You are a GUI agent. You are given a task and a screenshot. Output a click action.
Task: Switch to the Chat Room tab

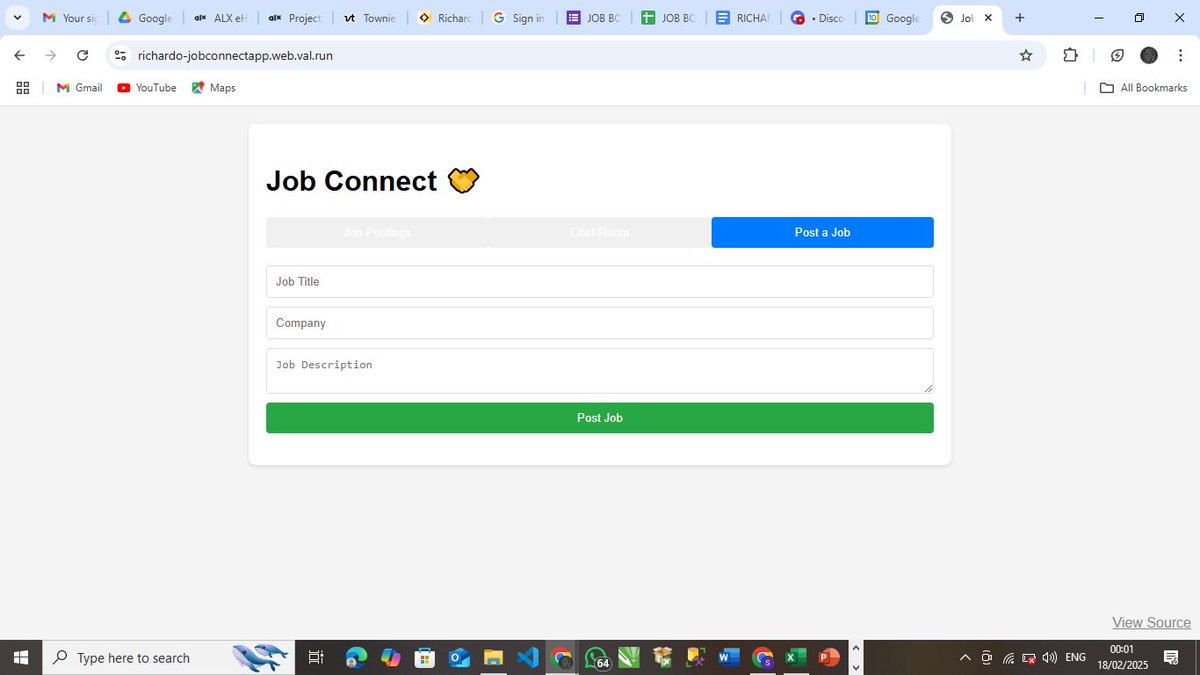[x=600, y=232]
